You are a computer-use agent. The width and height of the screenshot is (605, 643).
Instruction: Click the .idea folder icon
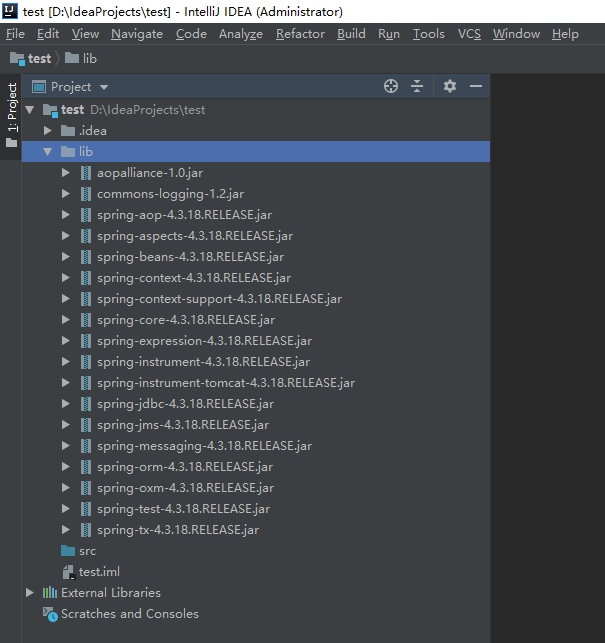pyautogui.click(x=68, y=131)
